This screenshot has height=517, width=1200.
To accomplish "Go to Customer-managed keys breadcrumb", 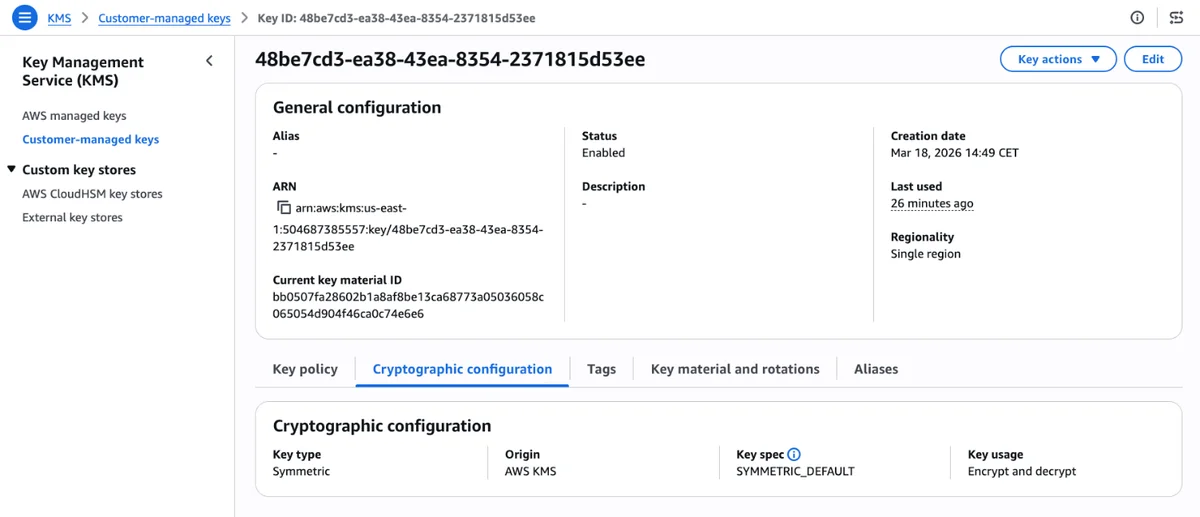I will pos(164,18).
